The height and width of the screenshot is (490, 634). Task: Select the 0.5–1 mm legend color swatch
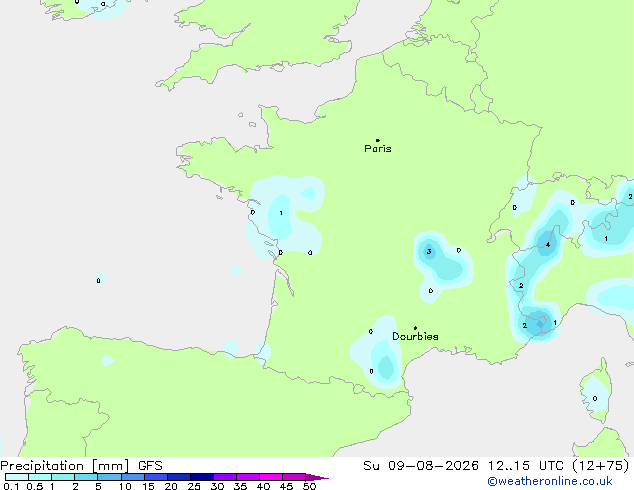(x=40, y=477)
